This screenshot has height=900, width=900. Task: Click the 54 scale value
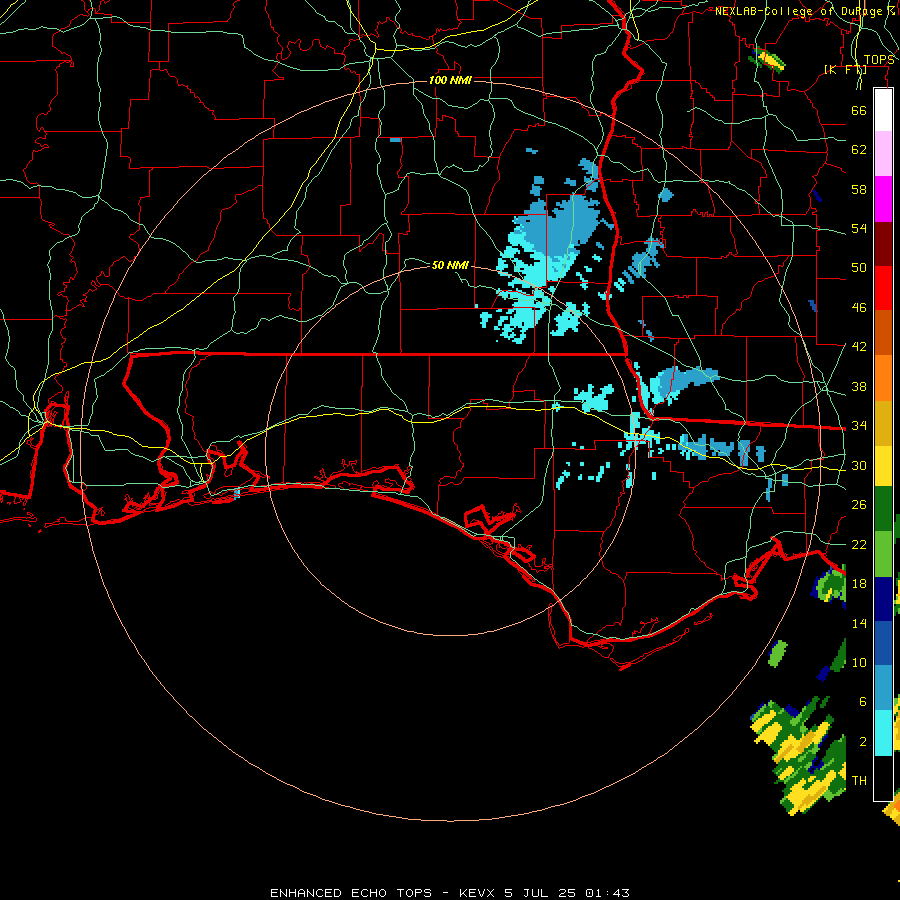[859, 228]
